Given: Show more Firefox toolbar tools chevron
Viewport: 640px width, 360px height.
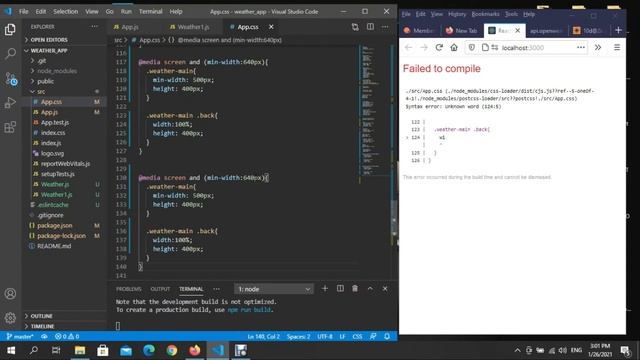Looking at the screenshot, I should (x=598, y=47).
